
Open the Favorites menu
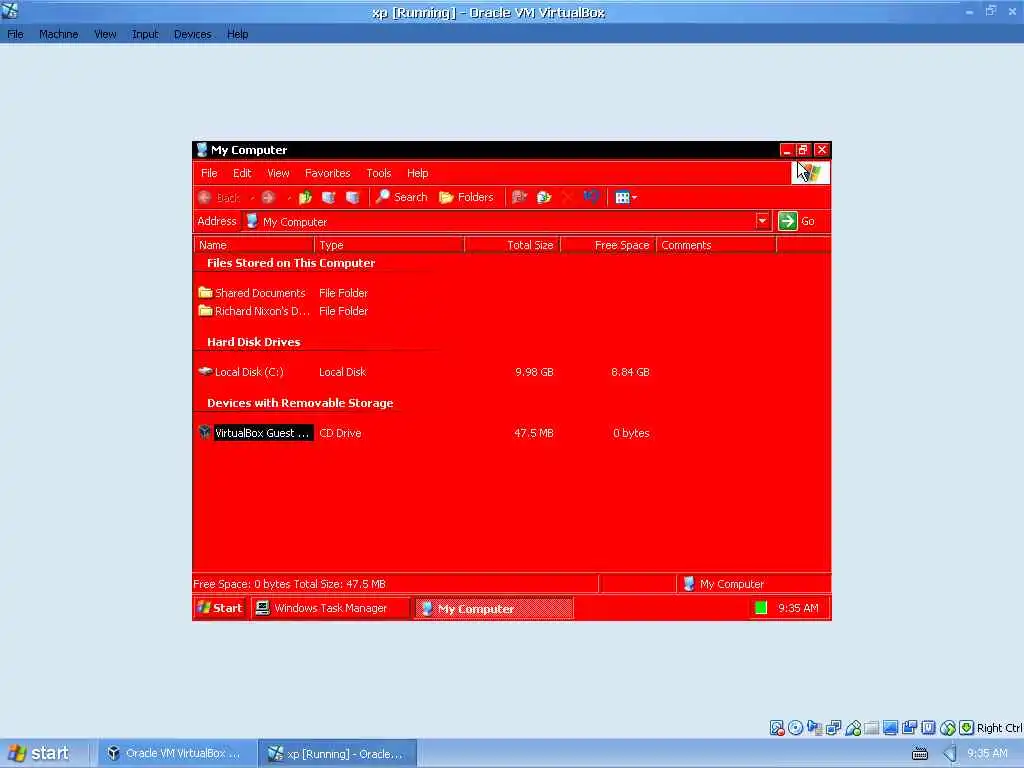(327, 173)
